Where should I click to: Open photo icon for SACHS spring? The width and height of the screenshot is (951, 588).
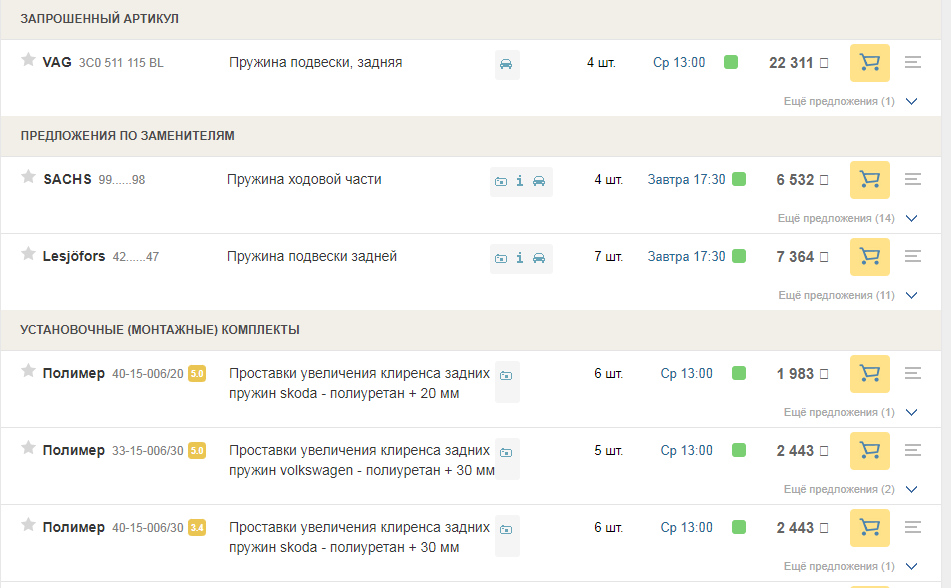coord(501,181)
